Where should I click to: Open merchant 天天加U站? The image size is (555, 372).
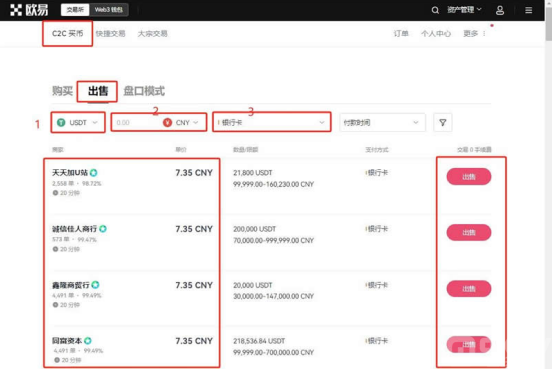[x=70, y=173]
